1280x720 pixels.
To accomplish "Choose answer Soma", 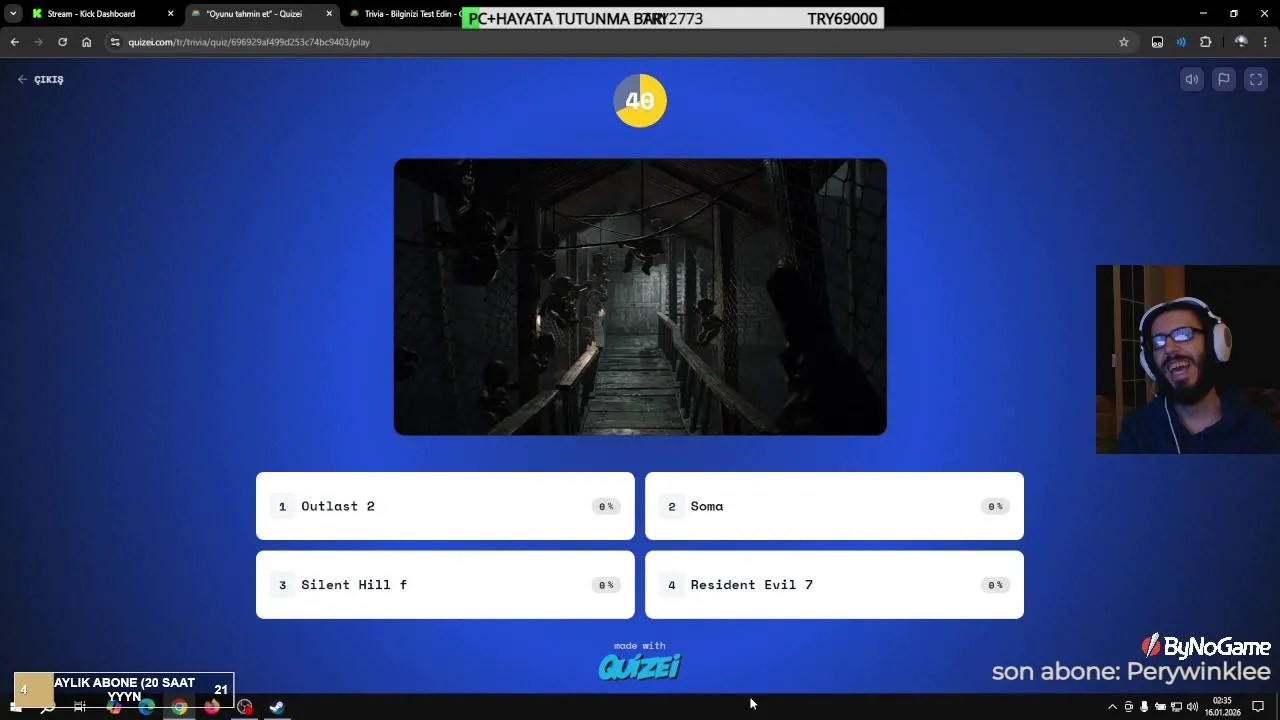I will 834,506.
